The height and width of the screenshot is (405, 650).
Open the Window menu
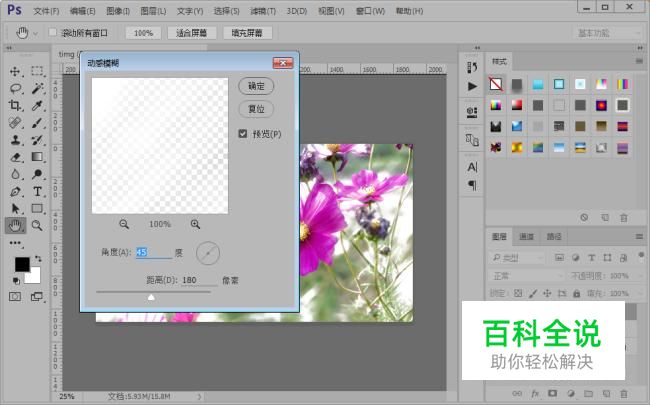click(370, 11)
